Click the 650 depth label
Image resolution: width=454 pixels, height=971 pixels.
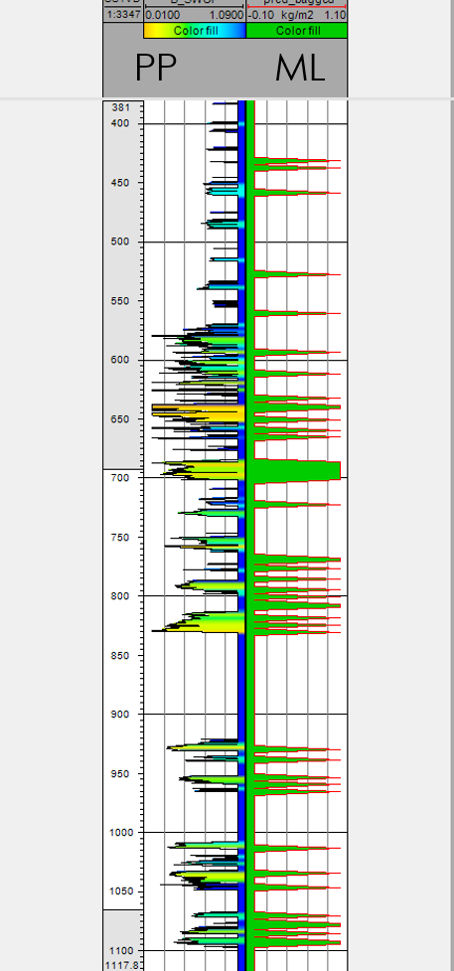point(121,419)
